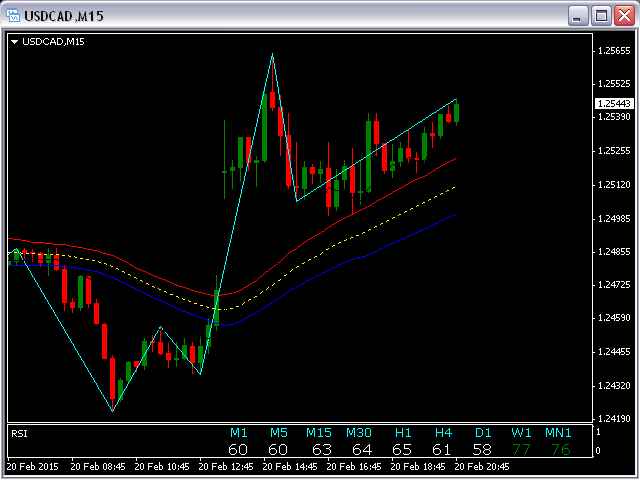640x480 pixels.
Task: Select the M5 RSI timeframe label
Action: pyautogui.click(x=279, y=433)
